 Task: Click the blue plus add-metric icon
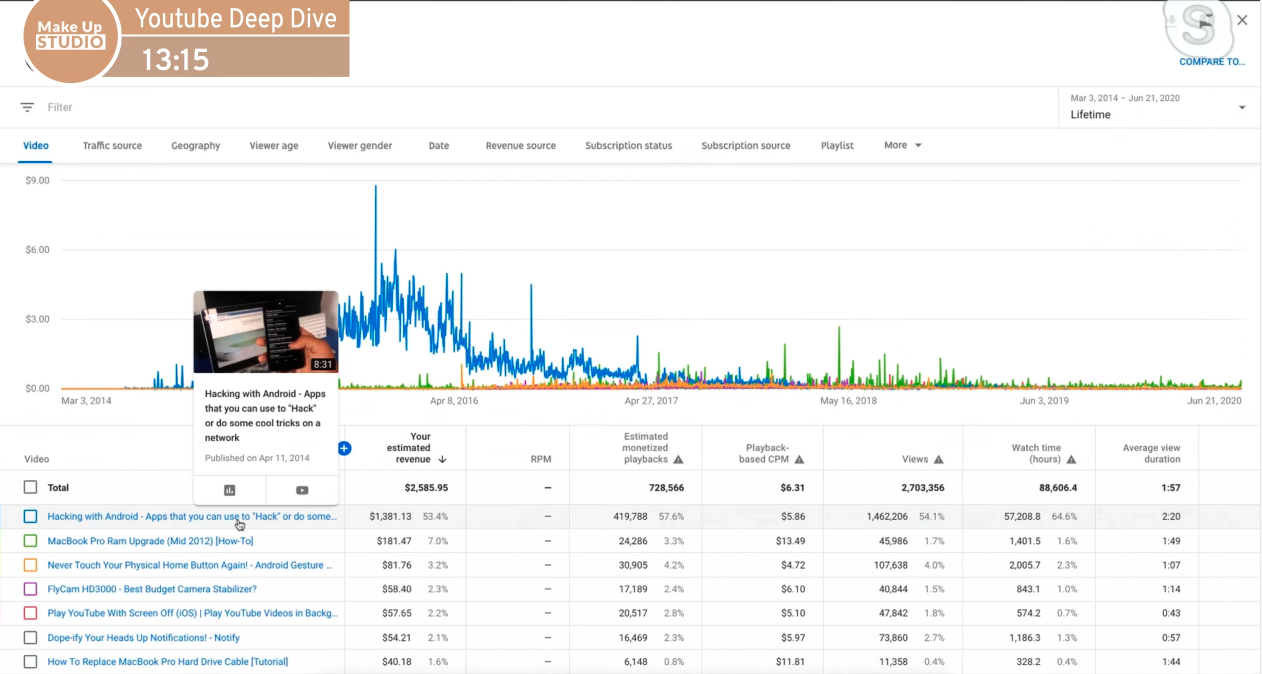click(344, 448)
